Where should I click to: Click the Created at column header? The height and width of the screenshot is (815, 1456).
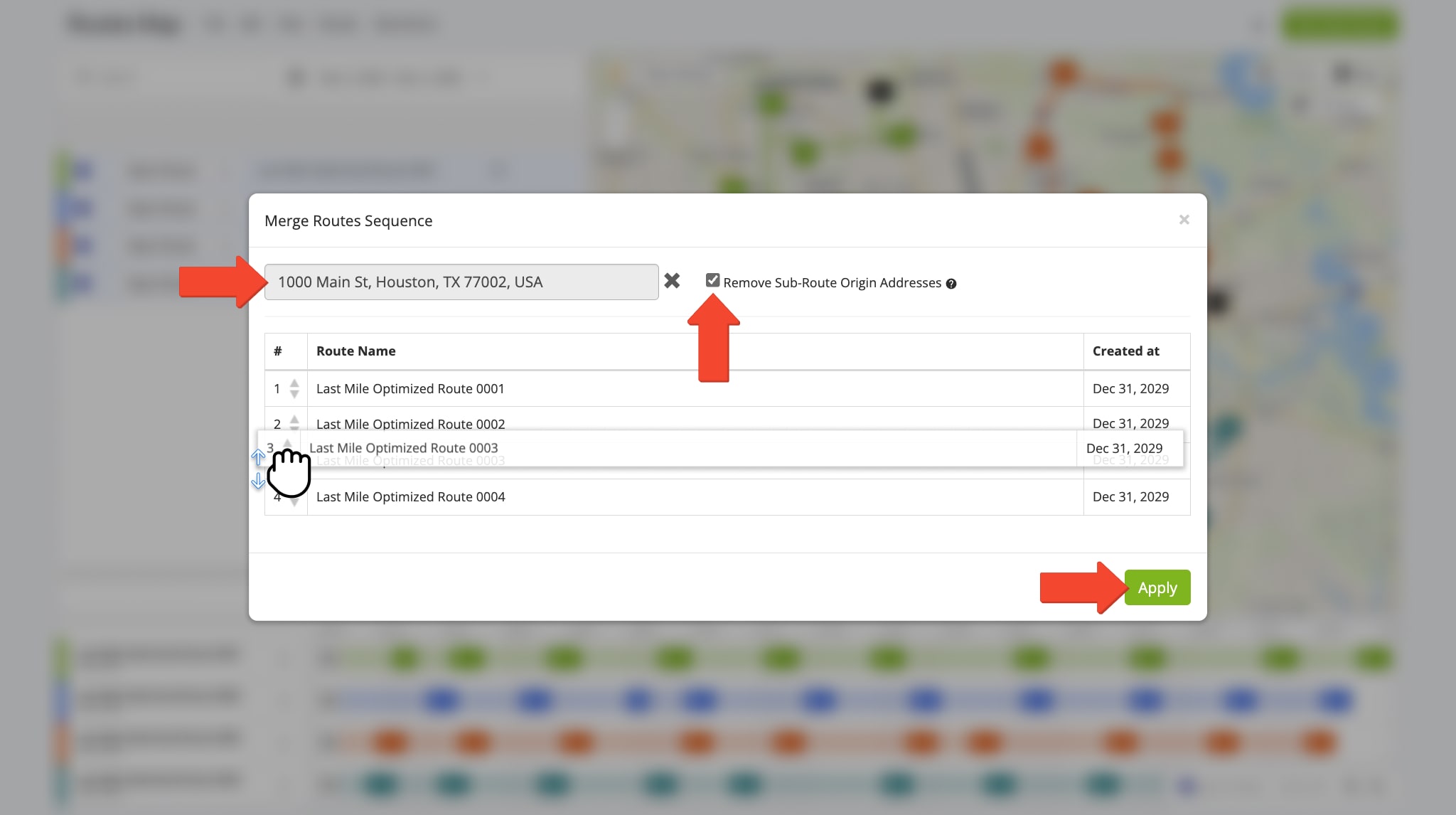[x=1125, y=351]
